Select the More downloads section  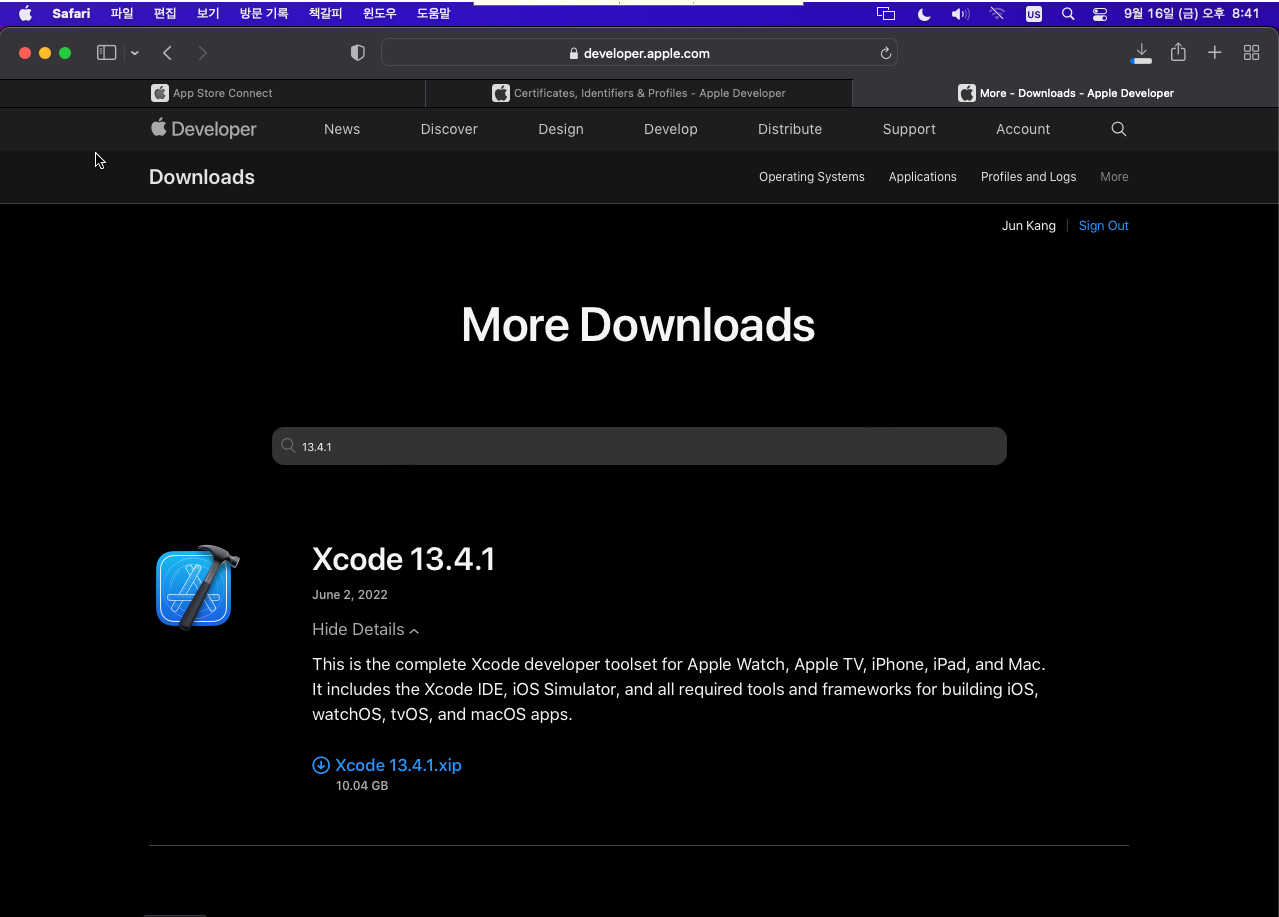coord(1114,177)
